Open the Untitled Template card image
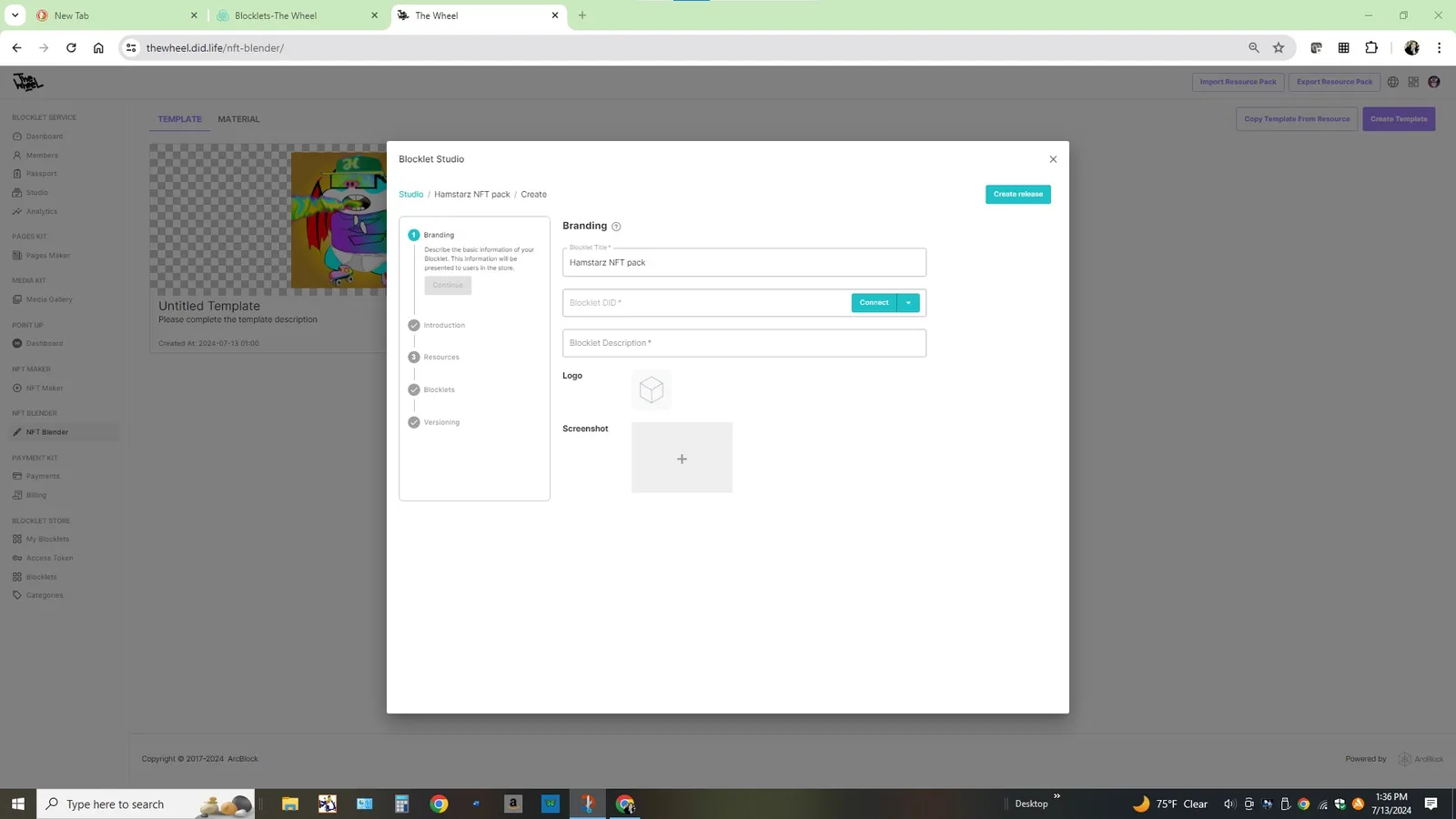Screen dimensions: 1456x819 click(x=268, y=219)
